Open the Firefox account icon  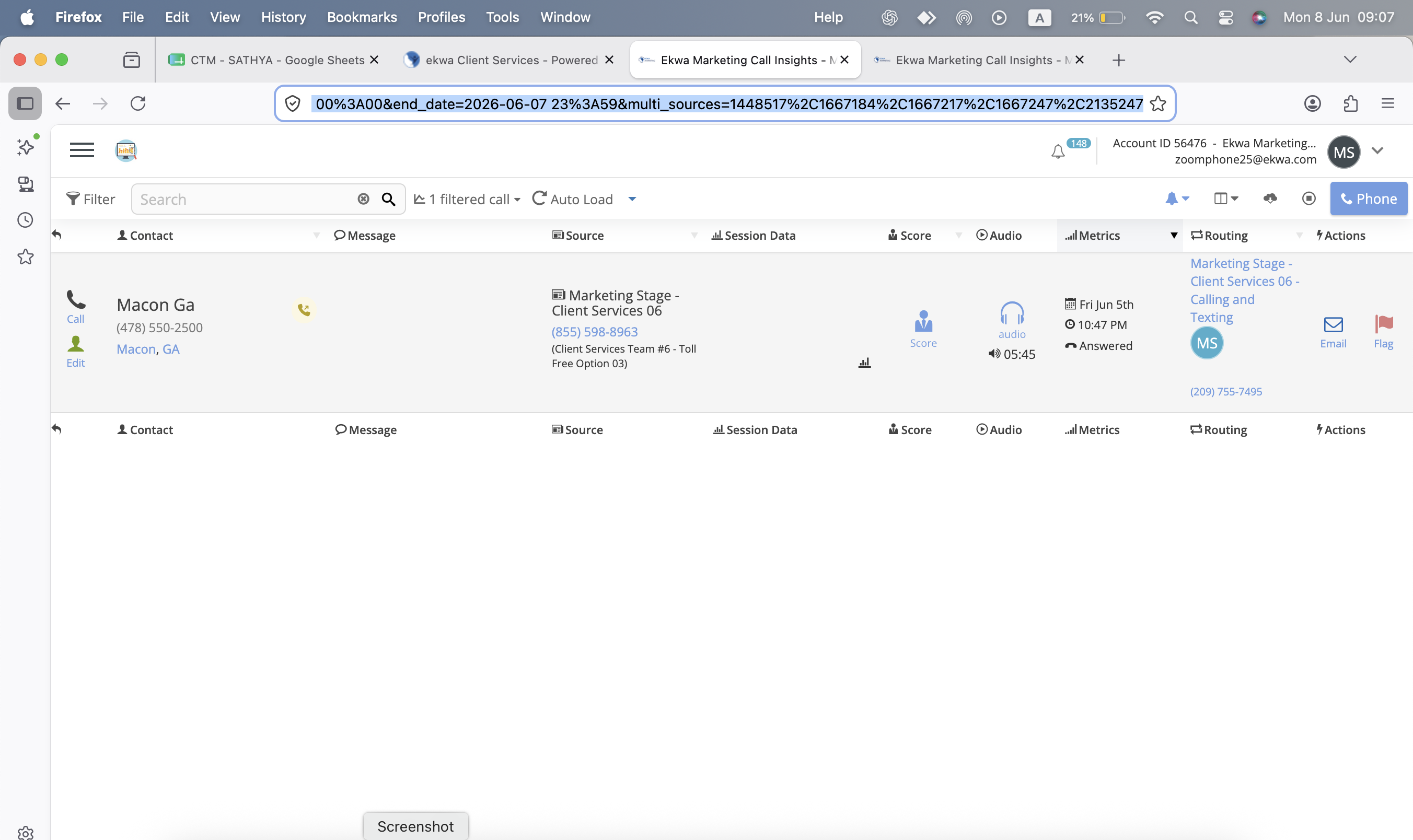click(1312, 103)
